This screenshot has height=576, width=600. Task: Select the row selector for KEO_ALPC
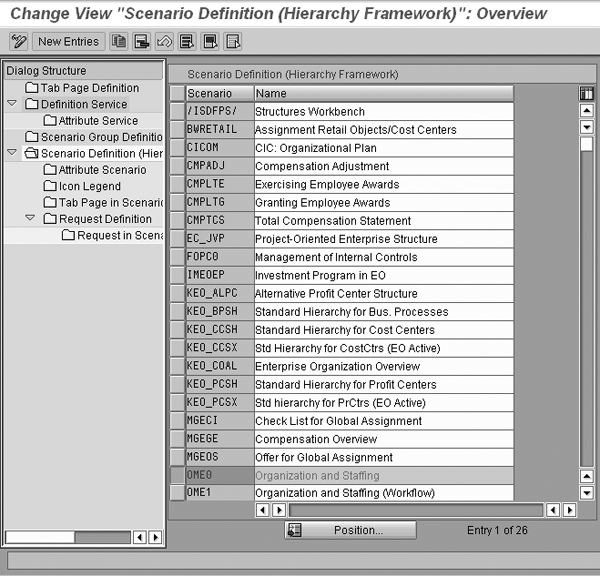pos(177,294)
